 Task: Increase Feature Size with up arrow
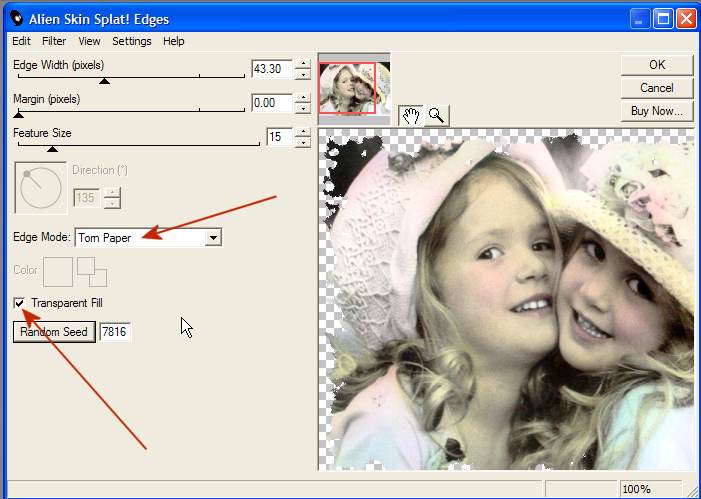(303, 132)
